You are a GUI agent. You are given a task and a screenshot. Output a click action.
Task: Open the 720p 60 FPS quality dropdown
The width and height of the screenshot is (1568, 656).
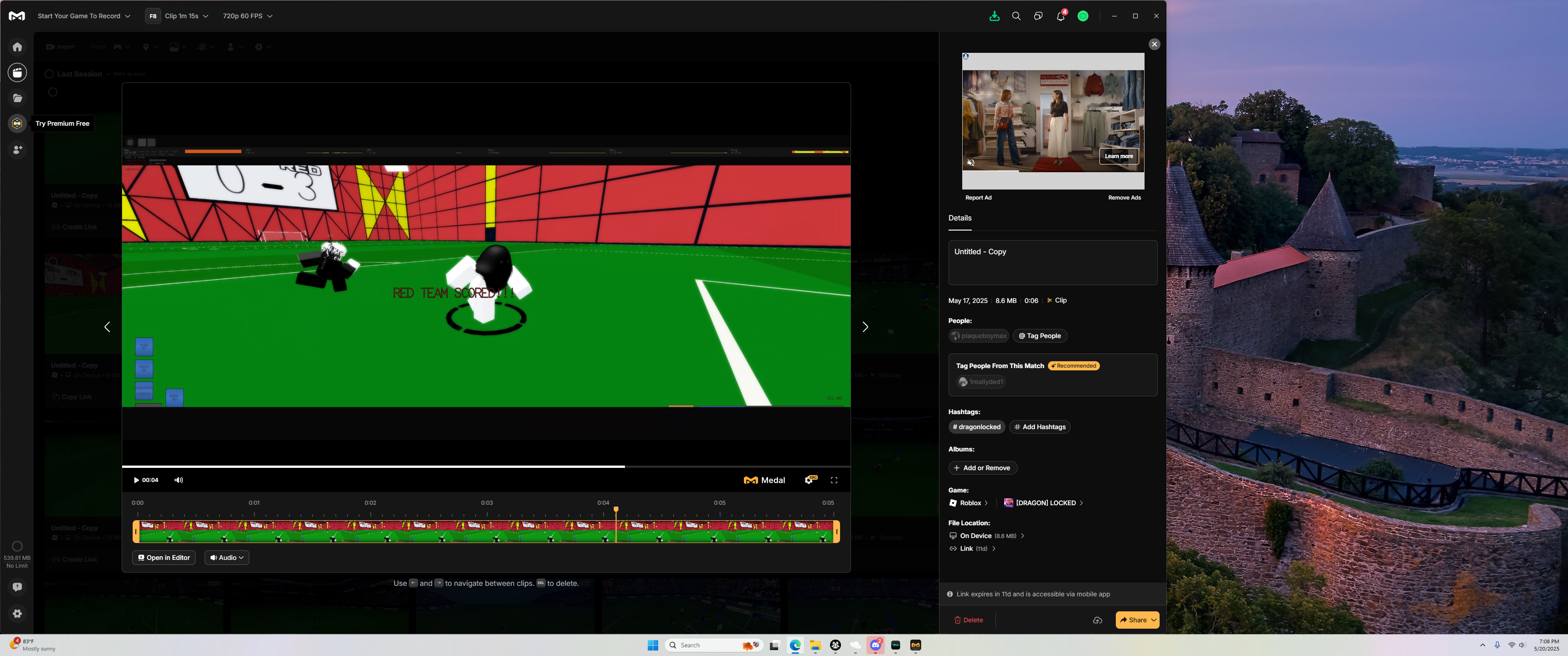(247, 16)
